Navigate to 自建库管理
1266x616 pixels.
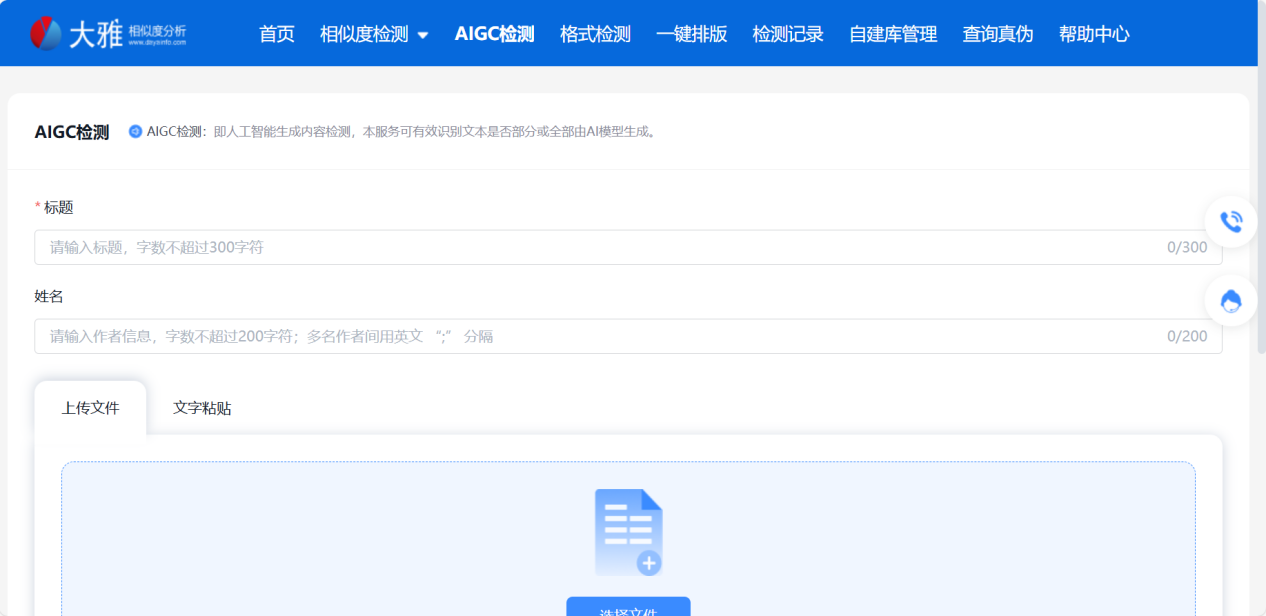tap(892, 34)
